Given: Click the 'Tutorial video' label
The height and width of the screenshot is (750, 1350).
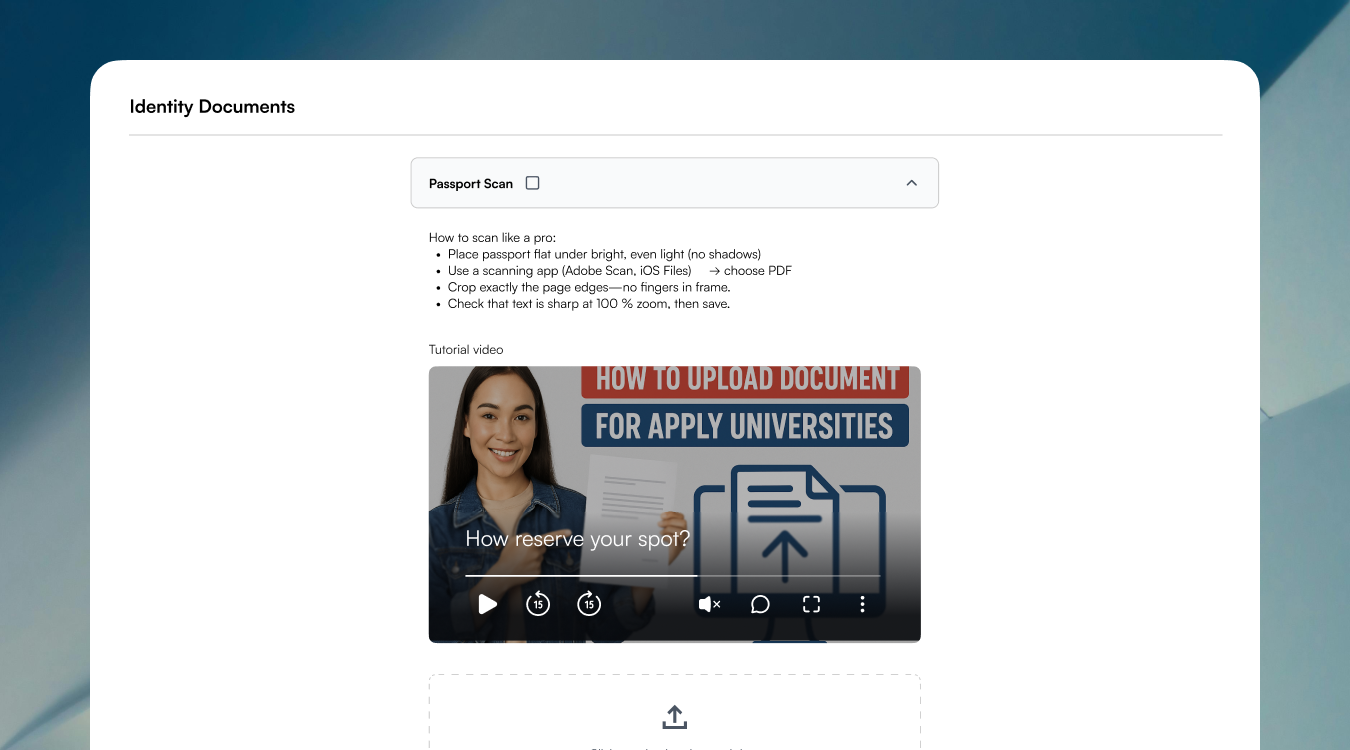Looking at the screenshot, I should (466, 350).
